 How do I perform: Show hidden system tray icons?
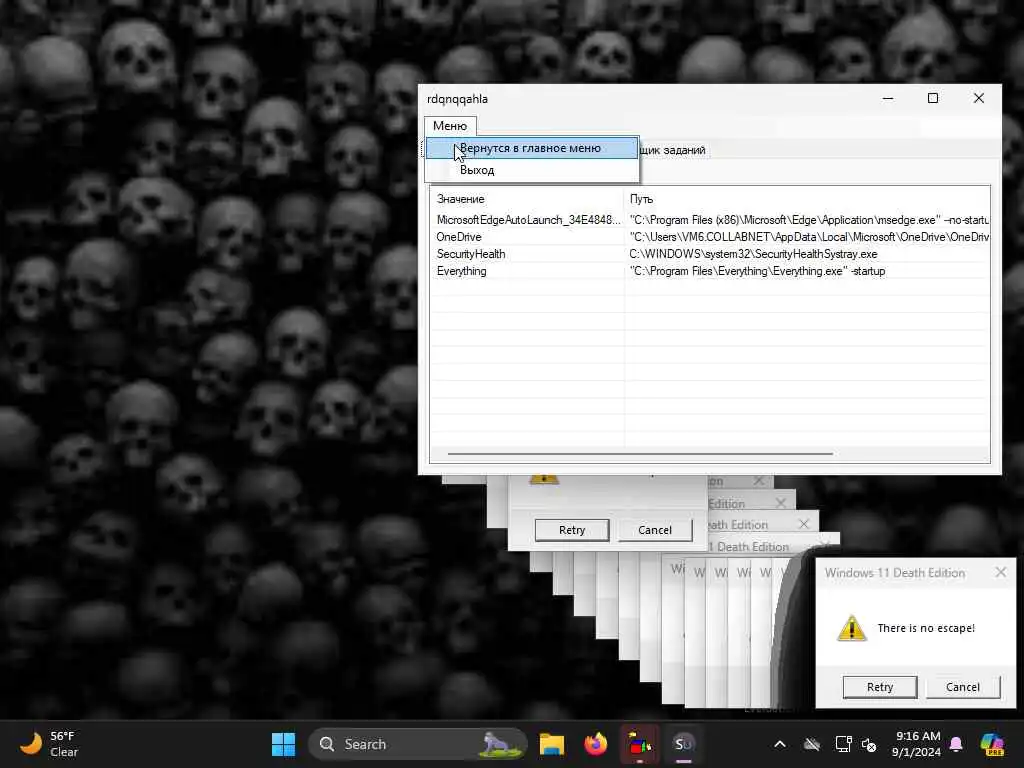click(780, 744)
